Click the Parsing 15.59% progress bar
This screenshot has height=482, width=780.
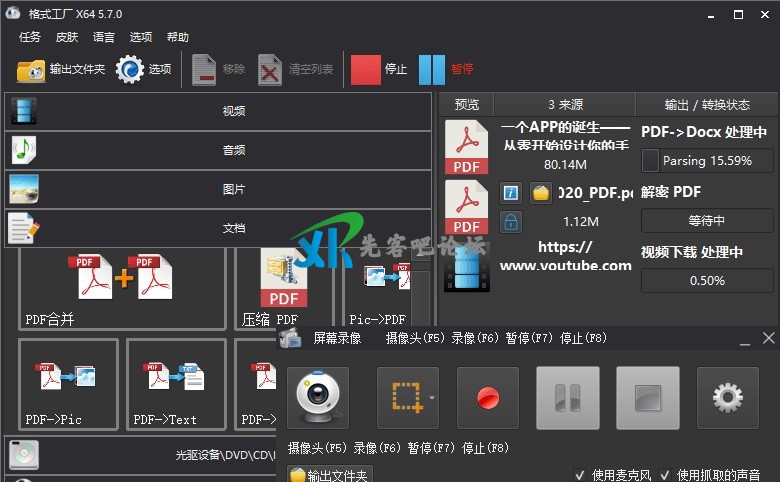(708, 160)
